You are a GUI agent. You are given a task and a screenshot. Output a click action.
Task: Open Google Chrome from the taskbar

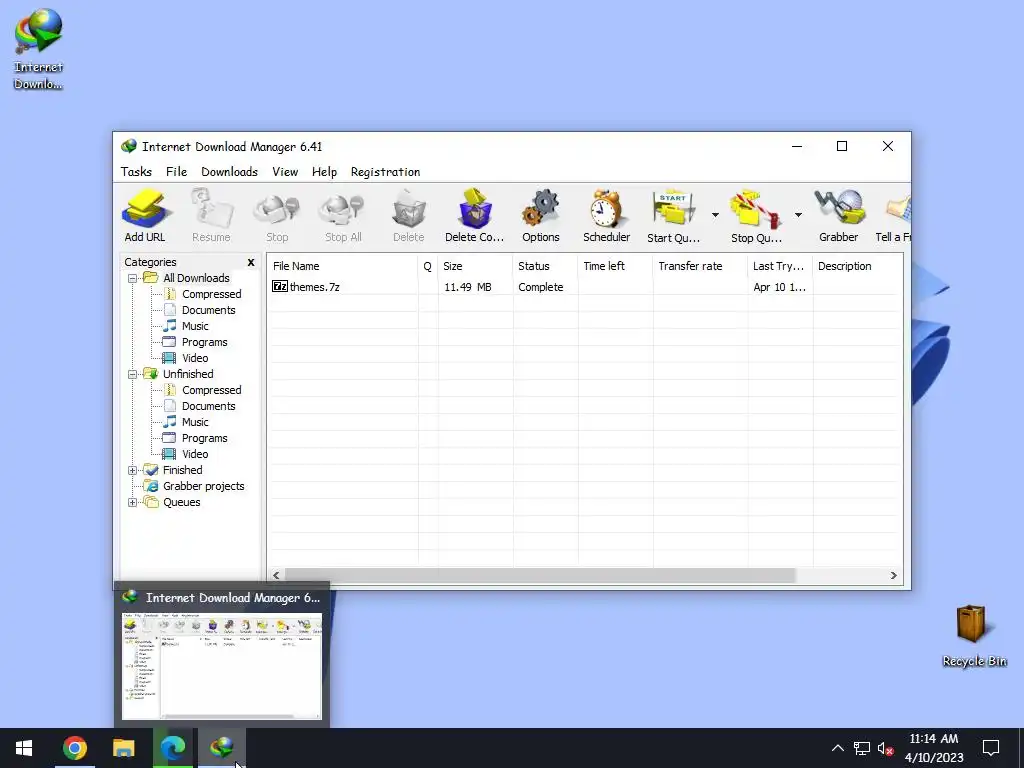click(x=75, y=748)
